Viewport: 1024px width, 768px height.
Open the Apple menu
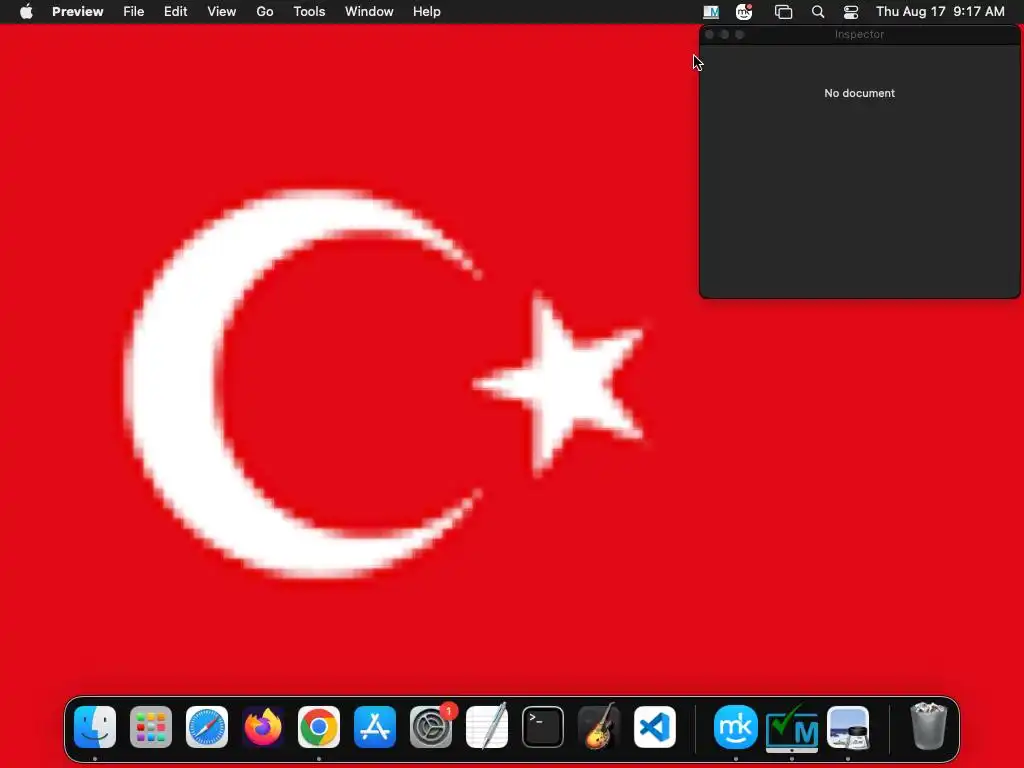pyautogui.click(x=26, y=12)
